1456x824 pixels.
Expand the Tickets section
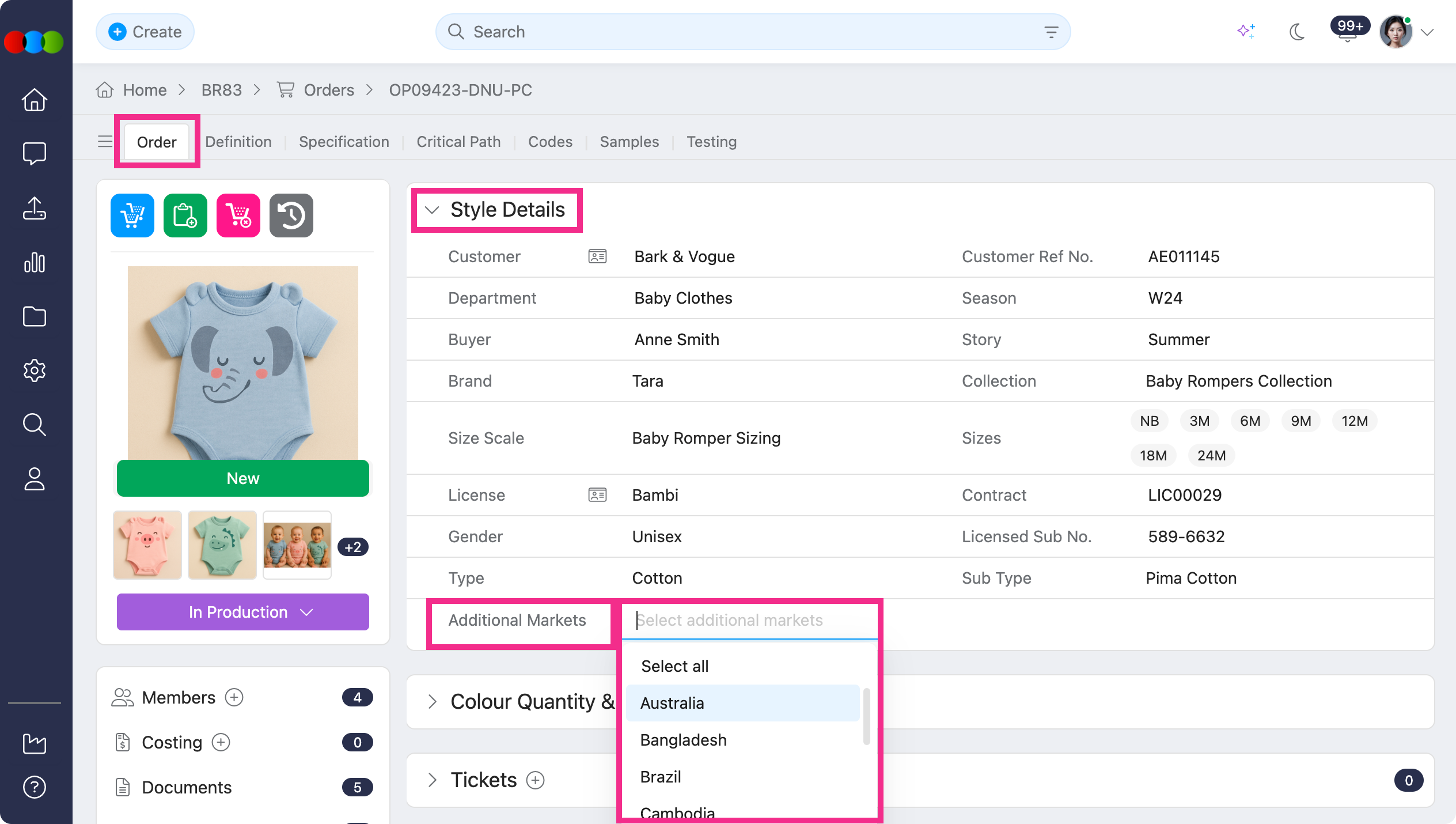tap(432, 780)
